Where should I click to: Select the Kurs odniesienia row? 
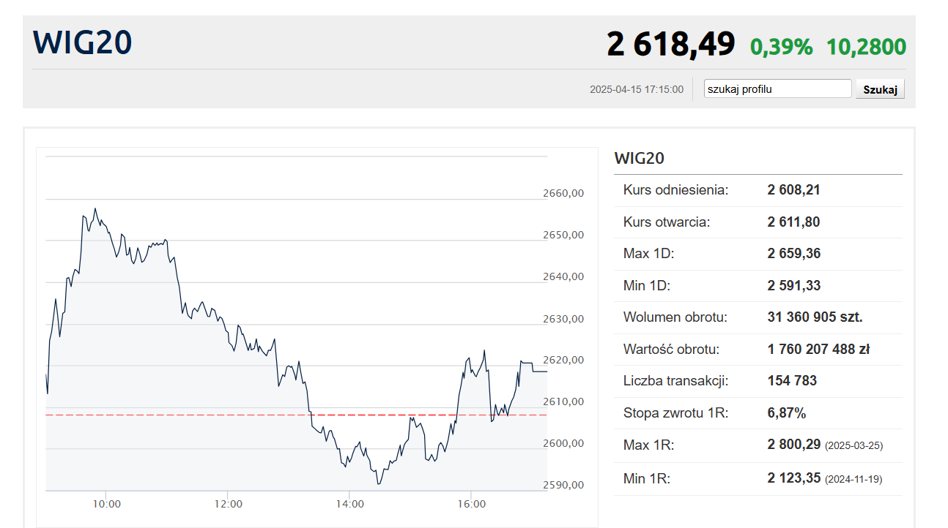click(x=757, y=190)
